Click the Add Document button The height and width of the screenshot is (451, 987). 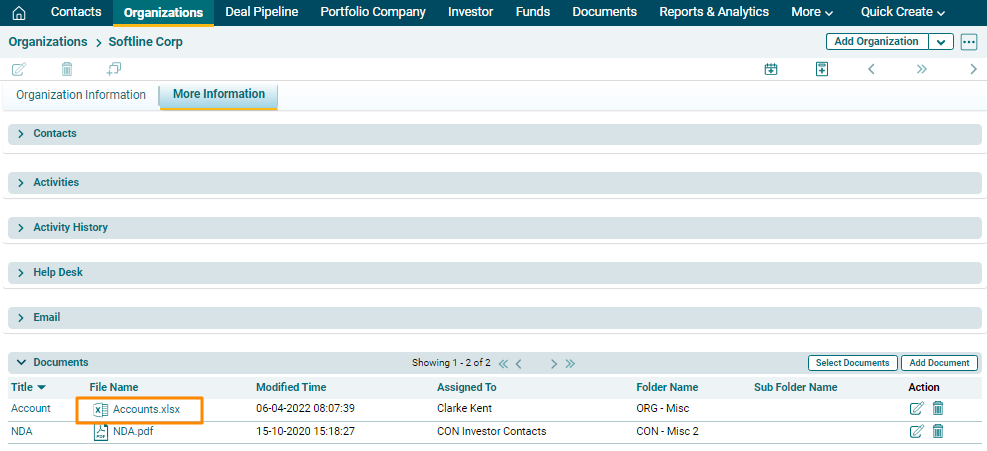coord(939,363)
